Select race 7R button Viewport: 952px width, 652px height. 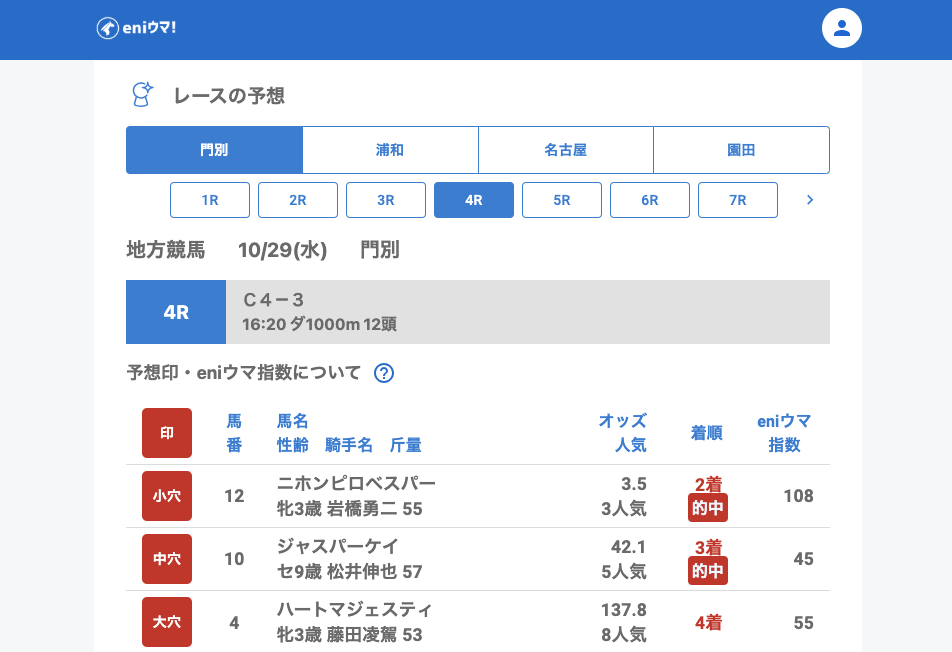[x=738, y=200]
